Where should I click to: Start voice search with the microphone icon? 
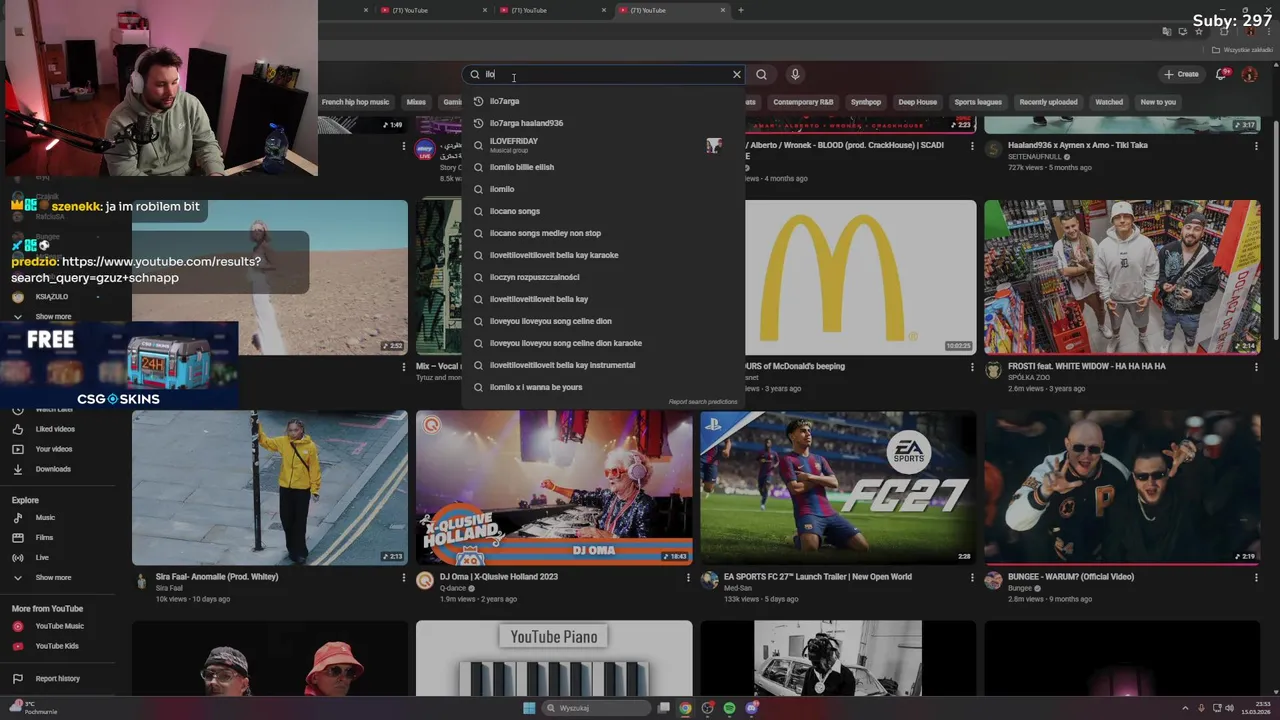795,74
